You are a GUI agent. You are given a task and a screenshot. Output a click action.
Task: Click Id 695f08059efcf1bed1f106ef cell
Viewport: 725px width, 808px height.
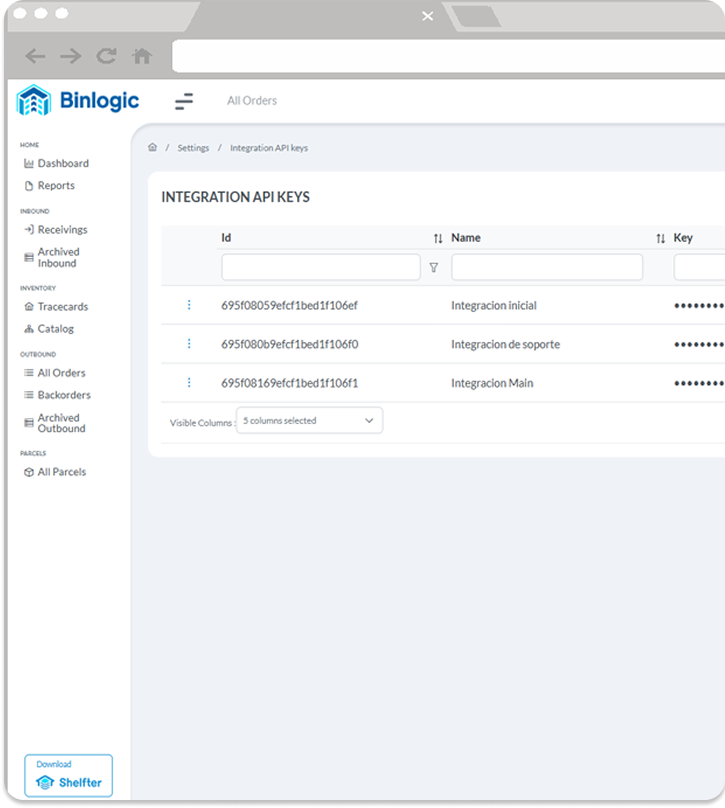click(290, 306)
